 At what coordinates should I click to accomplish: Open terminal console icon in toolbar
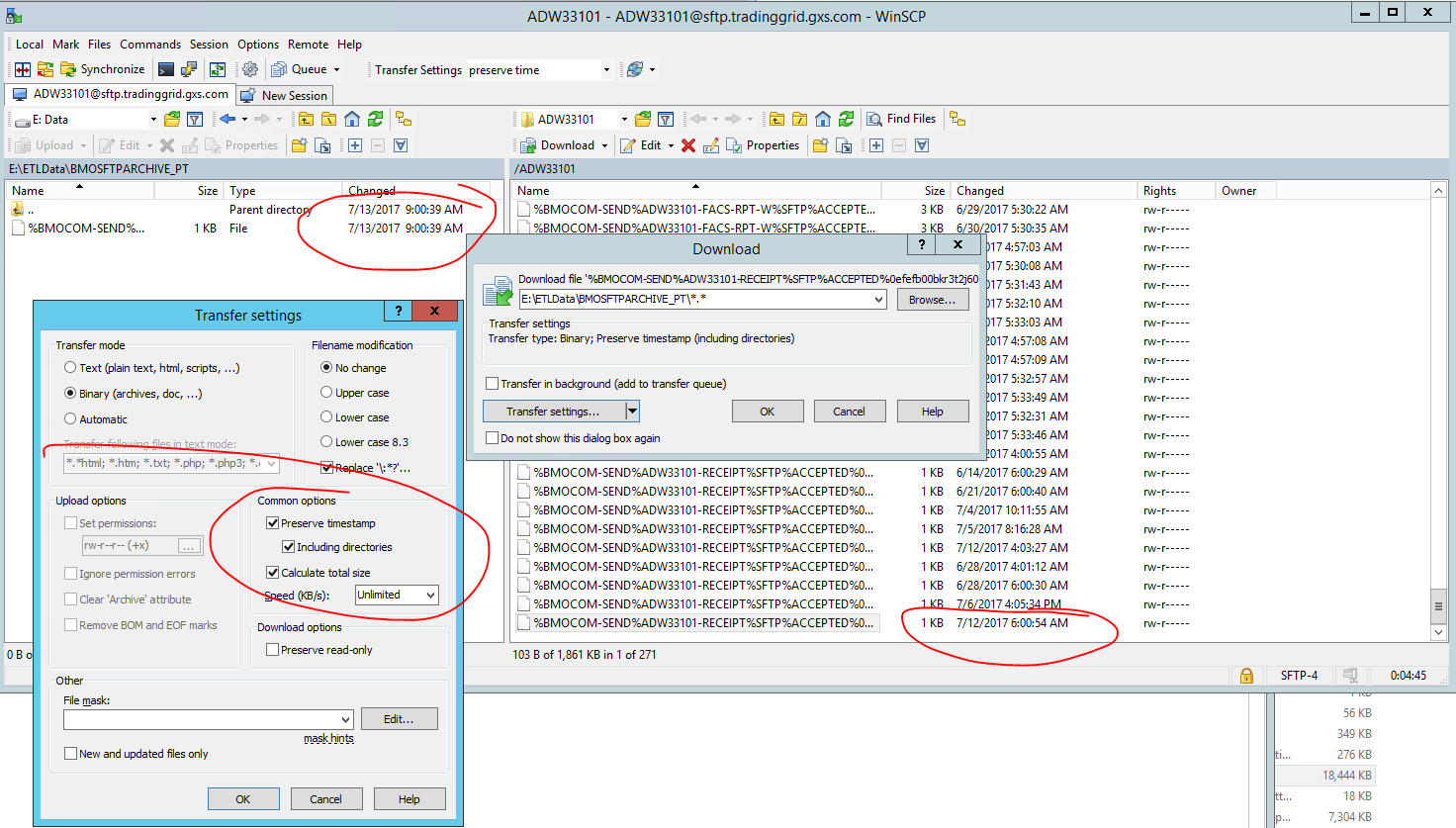166,69
